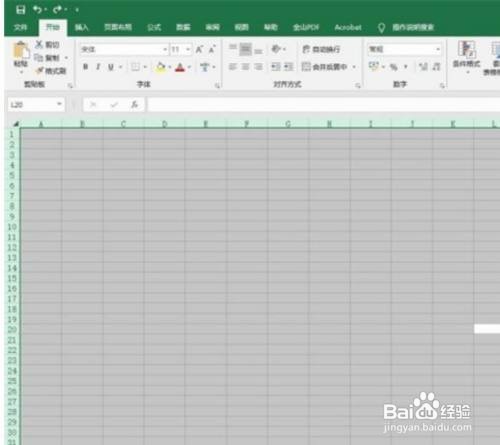Switch to the 视图 (View) tab
Viewport: 500px width, 445px height.
(x=242, y=27)
